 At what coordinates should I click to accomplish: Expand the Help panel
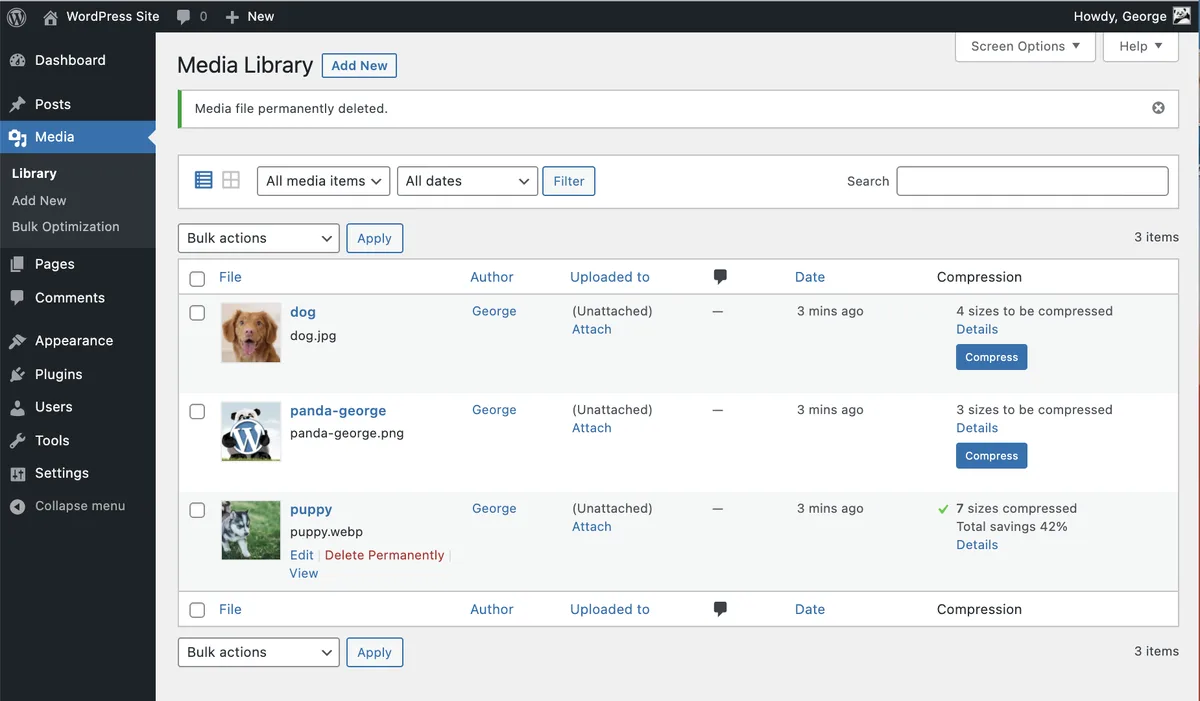click(x=1141, y=46)
